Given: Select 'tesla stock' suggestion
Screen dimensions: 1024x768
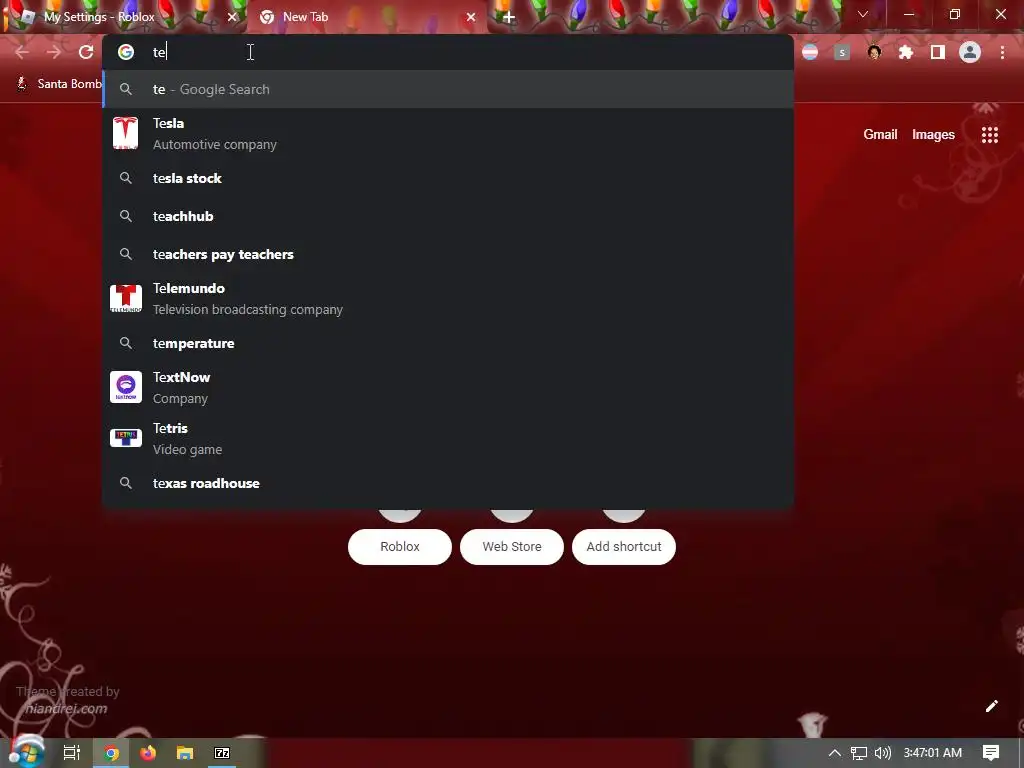Looking at the screenshot, I should (448, 178).
